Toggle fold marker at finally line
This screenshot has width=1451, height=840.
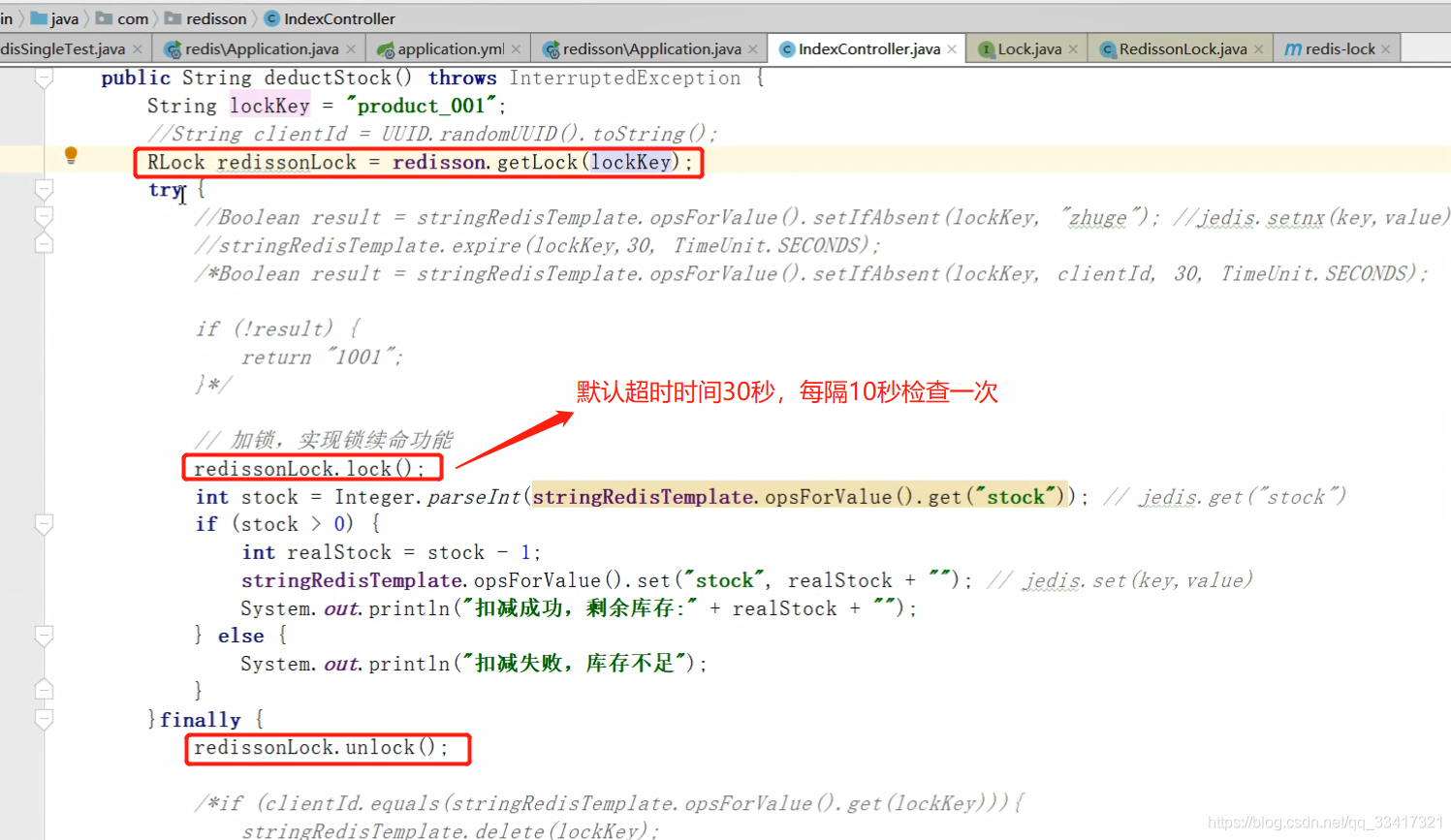point(44,719)
